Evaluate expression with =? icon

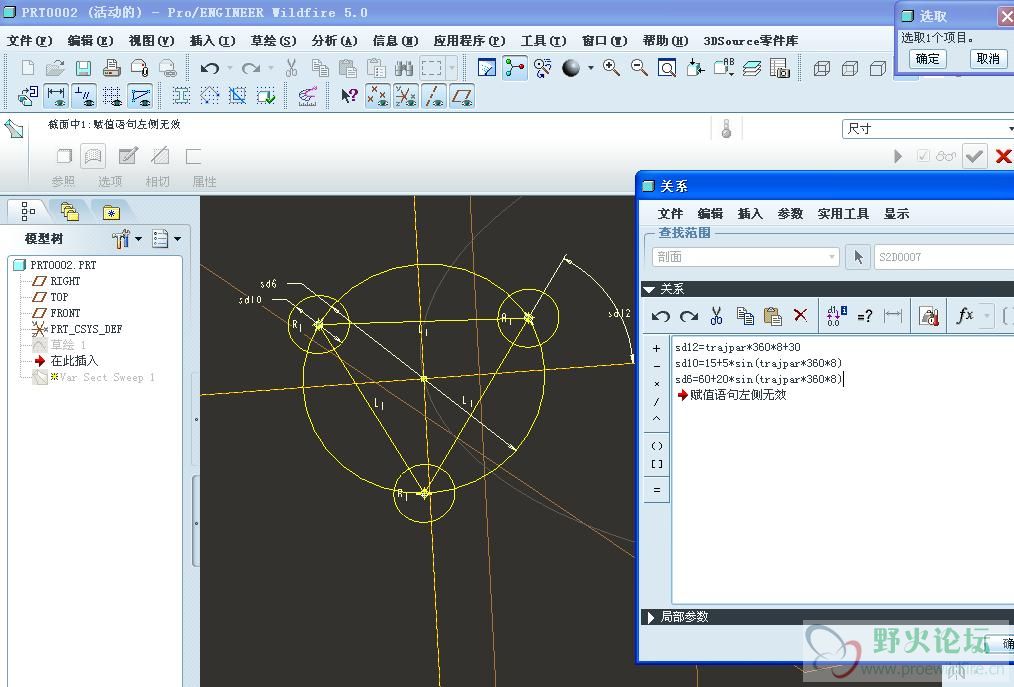[865, 316]
